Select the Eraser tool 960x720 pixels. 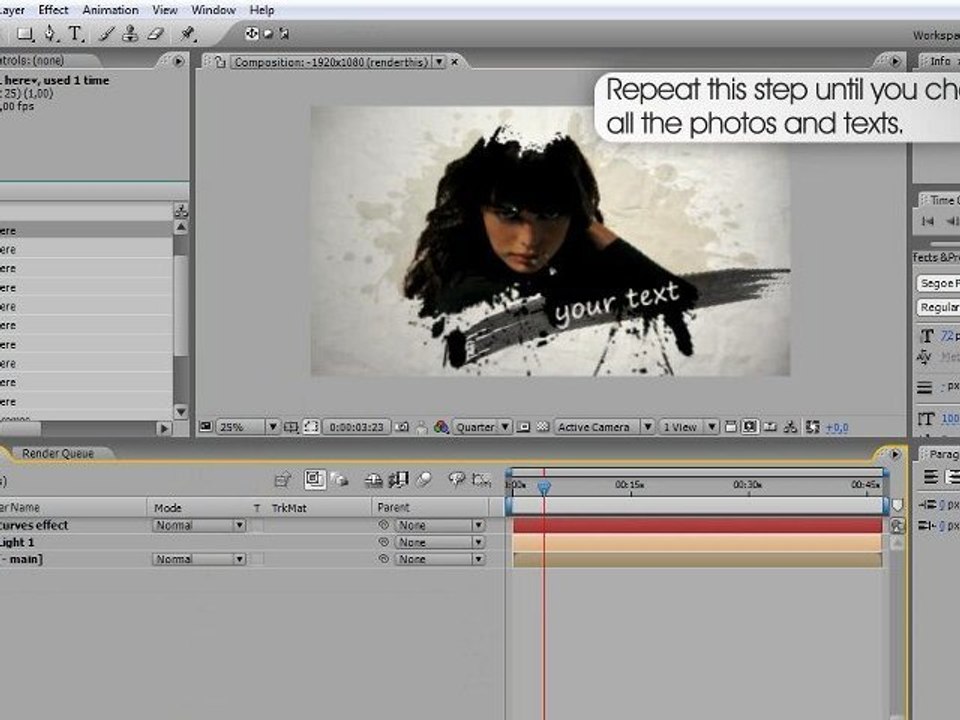point(155,34)
